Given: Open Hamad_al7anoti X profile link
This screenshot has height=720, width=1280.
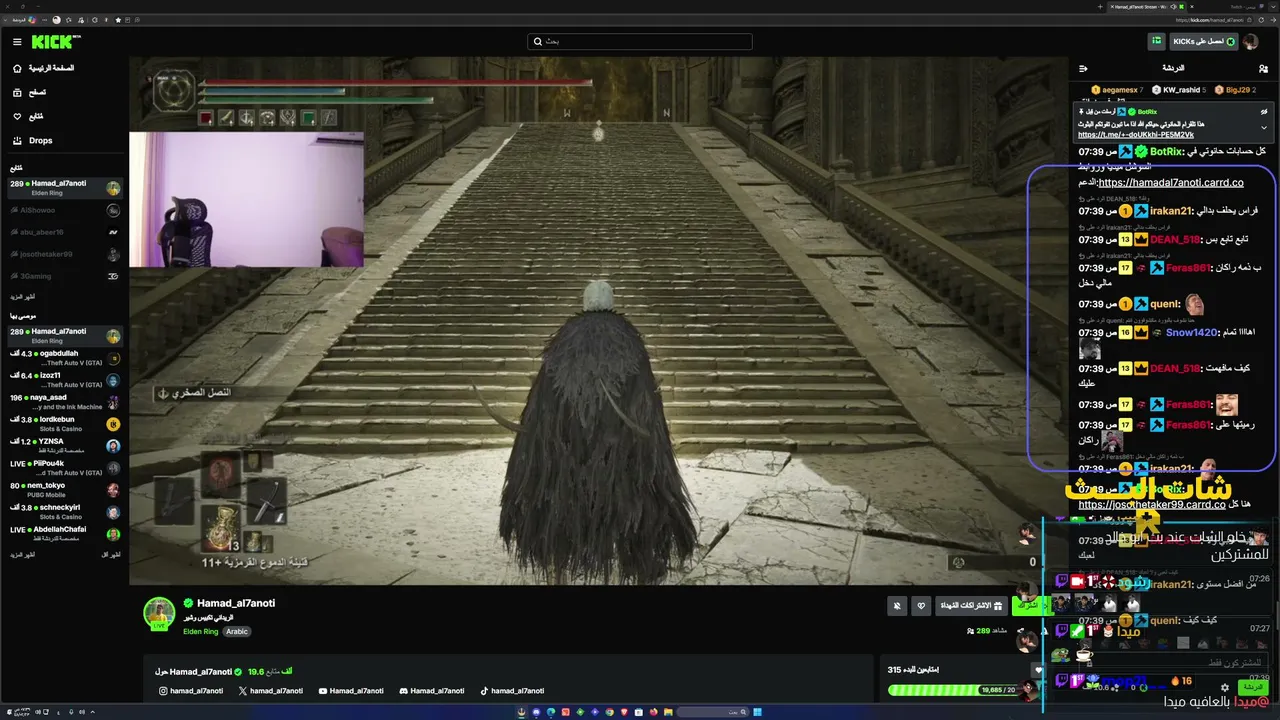Looking at the screenshot, I should tap(270, 691).
